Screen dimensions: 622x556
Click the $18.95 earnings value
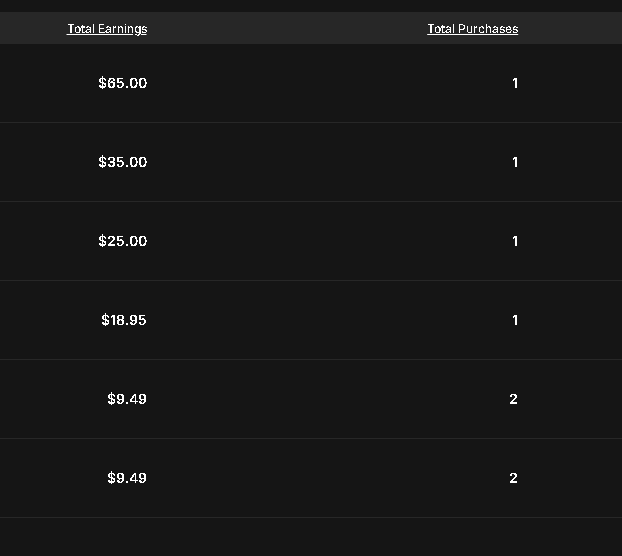(124, 320)
